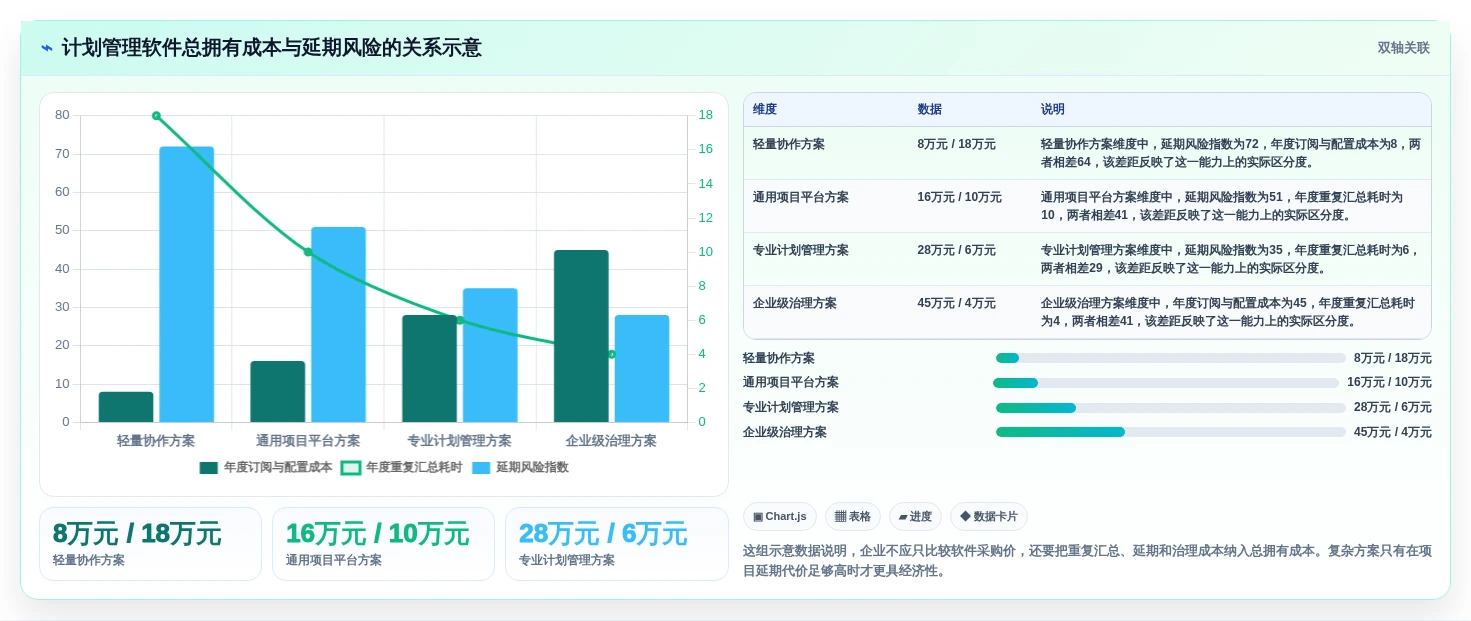Viewport: 1471px width, 621px height.
Task: Click the table cell 8万元 / 18万元
Action: 956,144
